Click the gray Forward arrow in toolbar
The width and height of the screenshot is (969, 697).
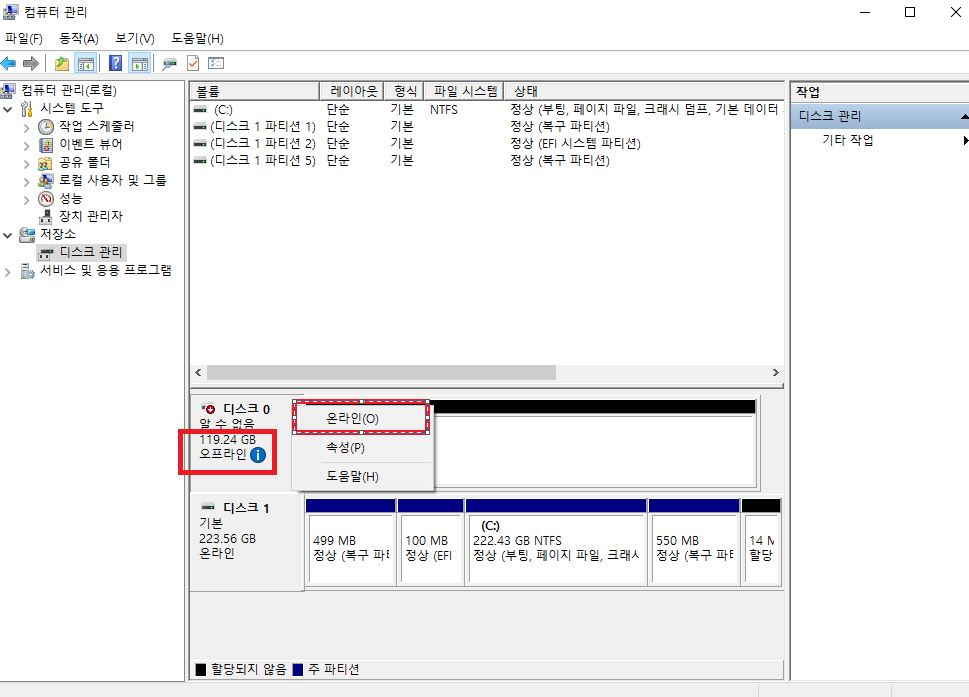pyautogui.click(x=30, y=63)
